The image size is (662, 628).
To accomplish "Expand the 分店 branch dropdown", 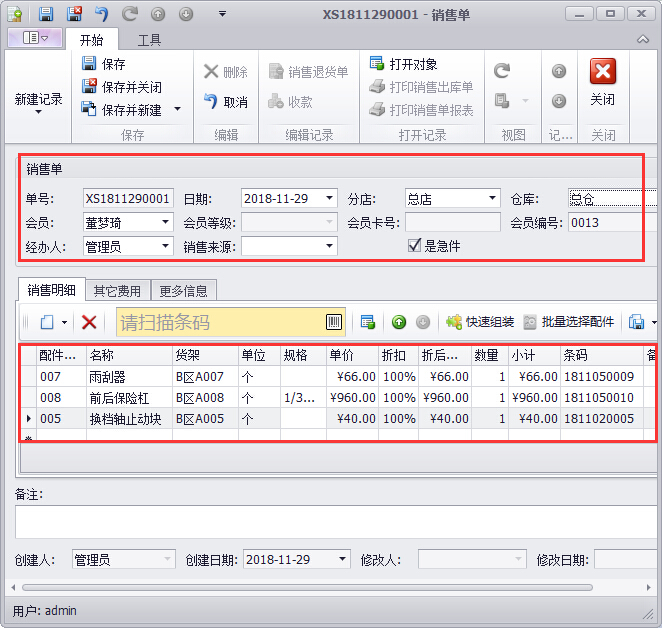I will [492, 198].
